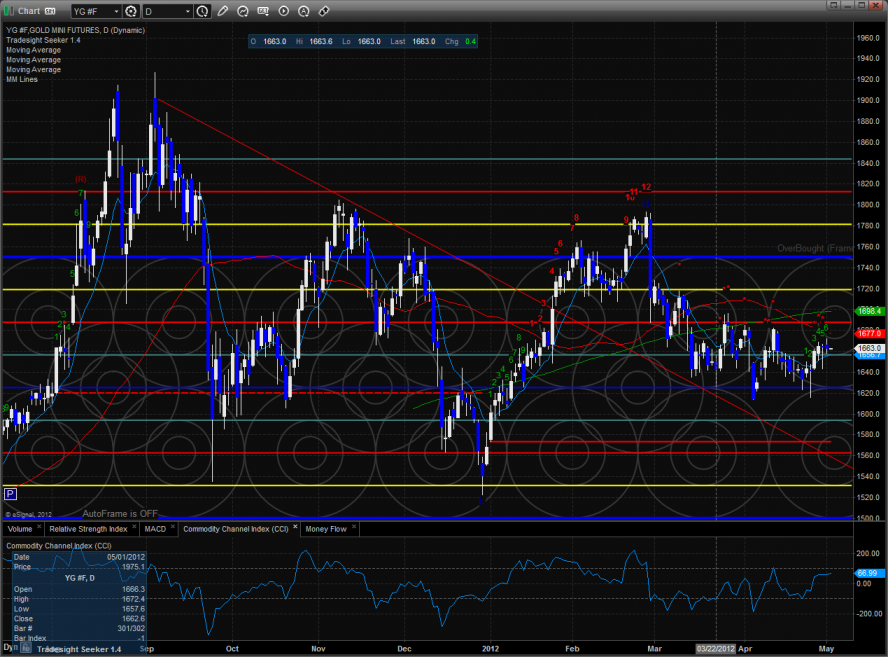Select the MACD study tab
Viewport: 888px width, 657px height.
[x=155, y=528]
